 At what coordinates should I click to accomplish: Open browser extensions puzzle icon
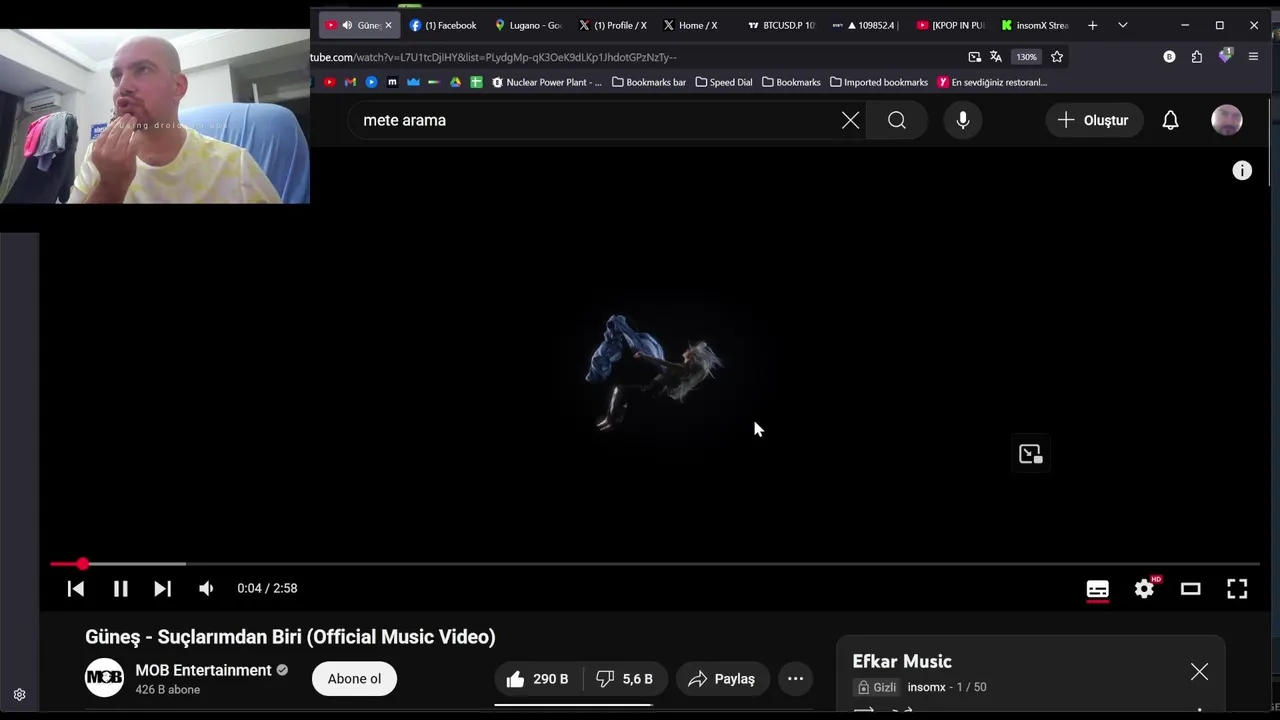pos(1197,57)
